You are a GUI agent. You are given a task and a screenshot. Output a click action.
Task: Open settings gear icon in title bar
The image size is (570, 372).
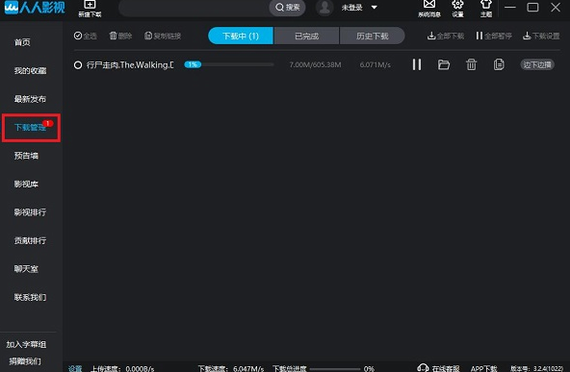click(458, 4)
